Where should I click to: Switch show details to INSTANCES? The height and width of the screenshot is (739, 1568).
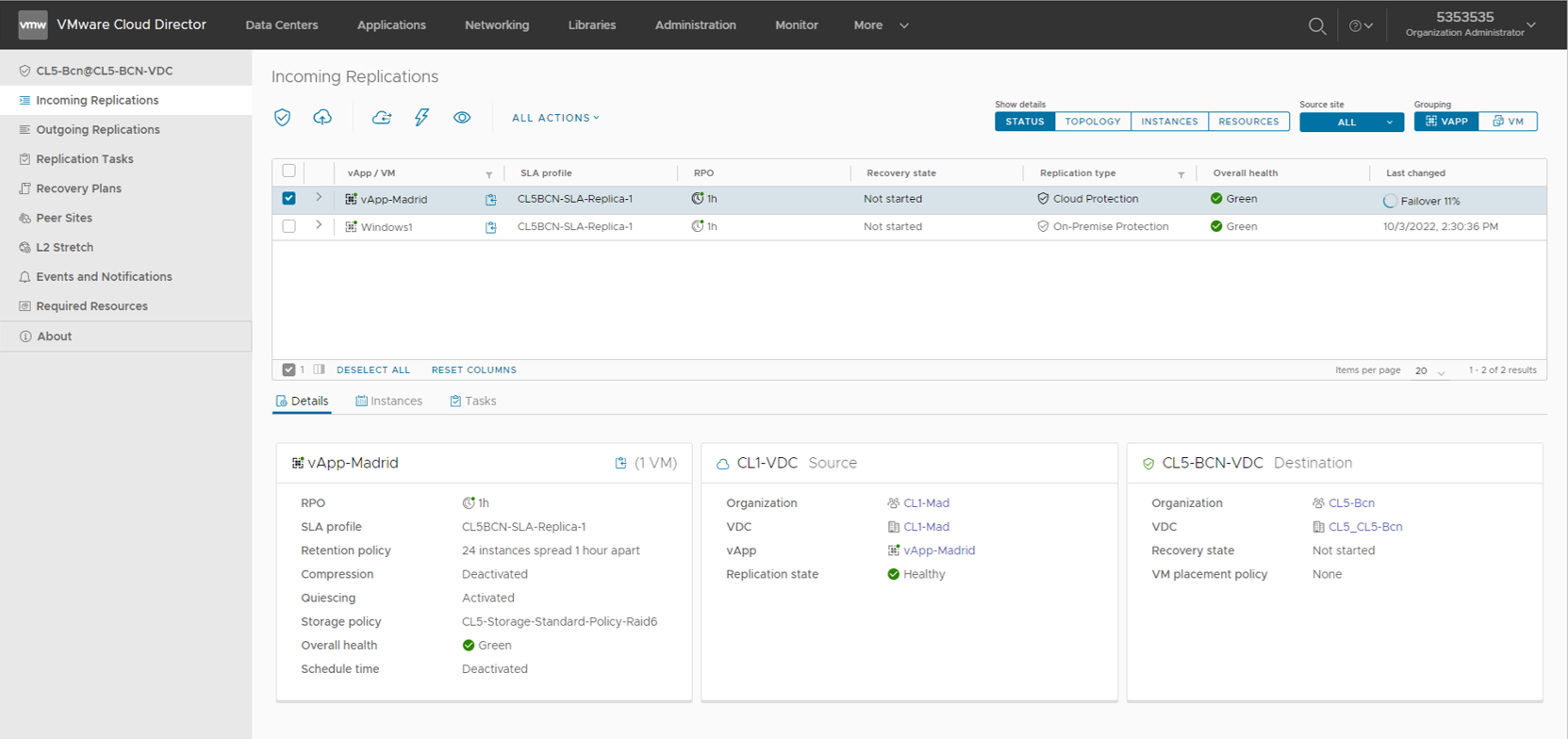click(1169, 122)
